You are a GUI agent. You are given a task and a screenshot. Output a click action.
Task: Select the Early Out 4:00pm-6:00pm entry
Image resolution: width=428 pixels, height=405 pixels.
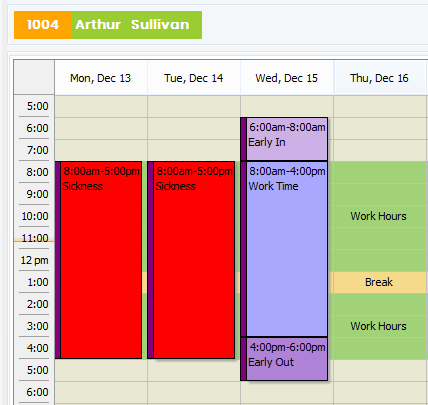(284, 359)
